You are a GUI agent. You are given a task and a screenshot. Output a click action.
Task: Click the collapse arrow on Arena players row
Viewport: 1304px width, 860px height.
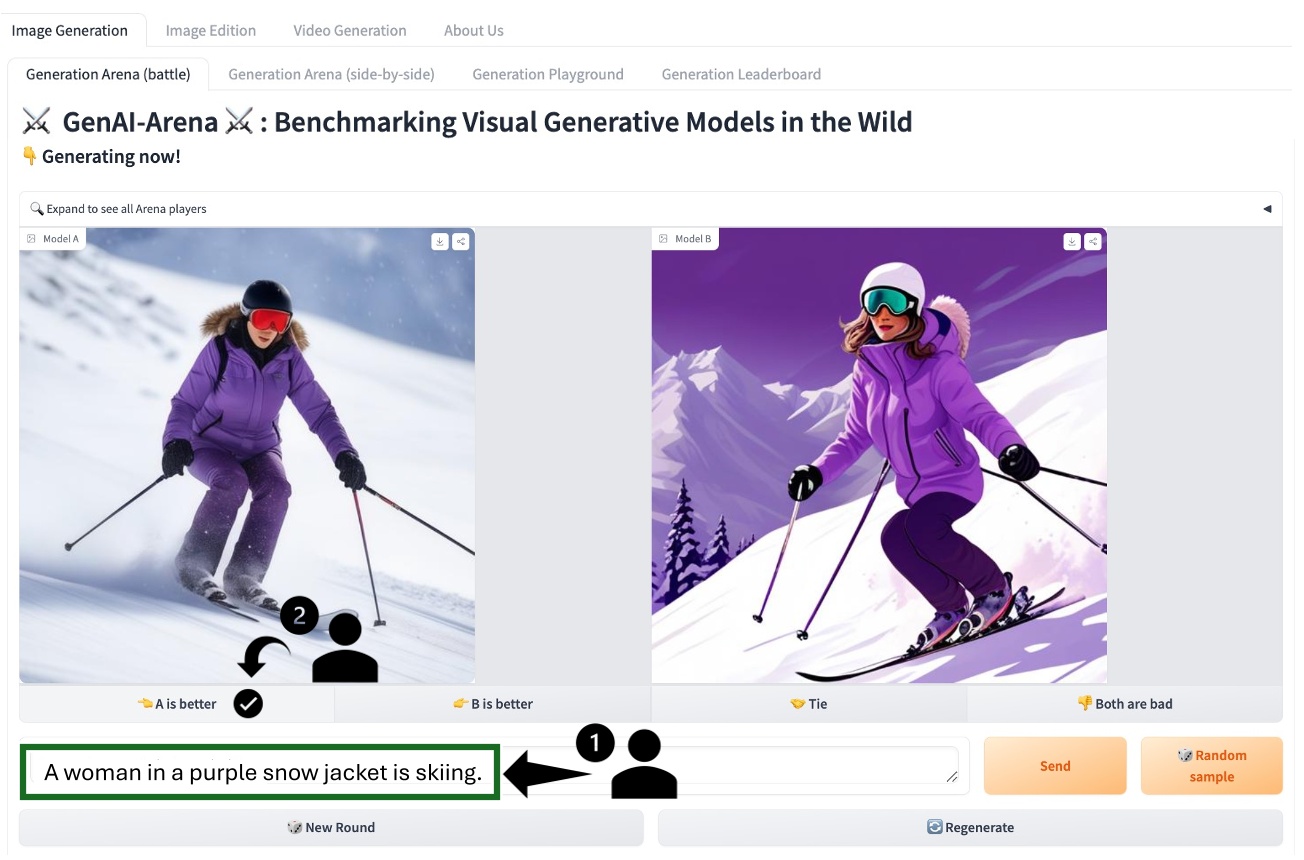coord(1267,209)
